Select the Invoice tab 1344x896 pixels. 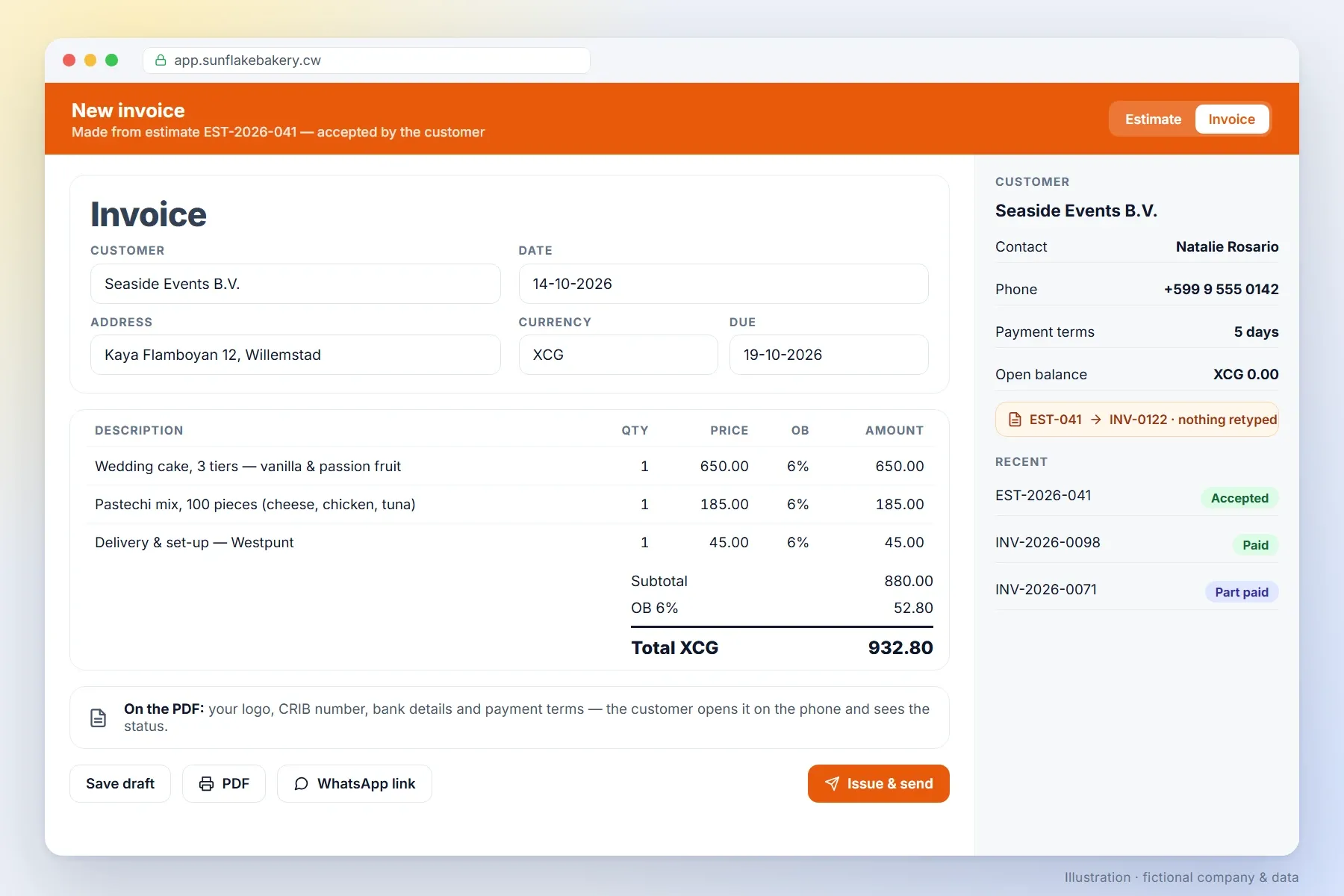[1232, 119]
